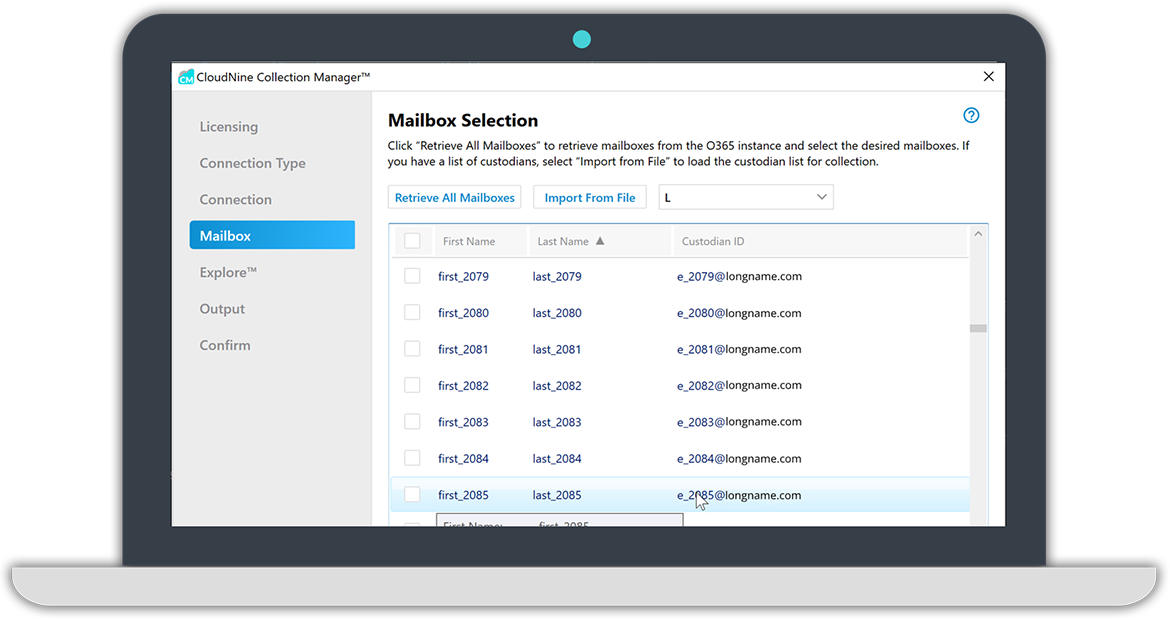The height and width of the screenshot is (620, 1170).
Task: Check the box for first_2079
Action: coord(412,276)
